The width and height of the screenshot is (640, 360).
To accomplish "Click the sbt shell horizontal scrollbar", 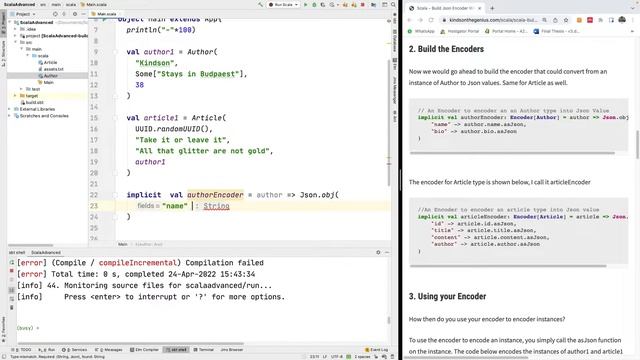I will pyautogui.click(x=131, y=344).
